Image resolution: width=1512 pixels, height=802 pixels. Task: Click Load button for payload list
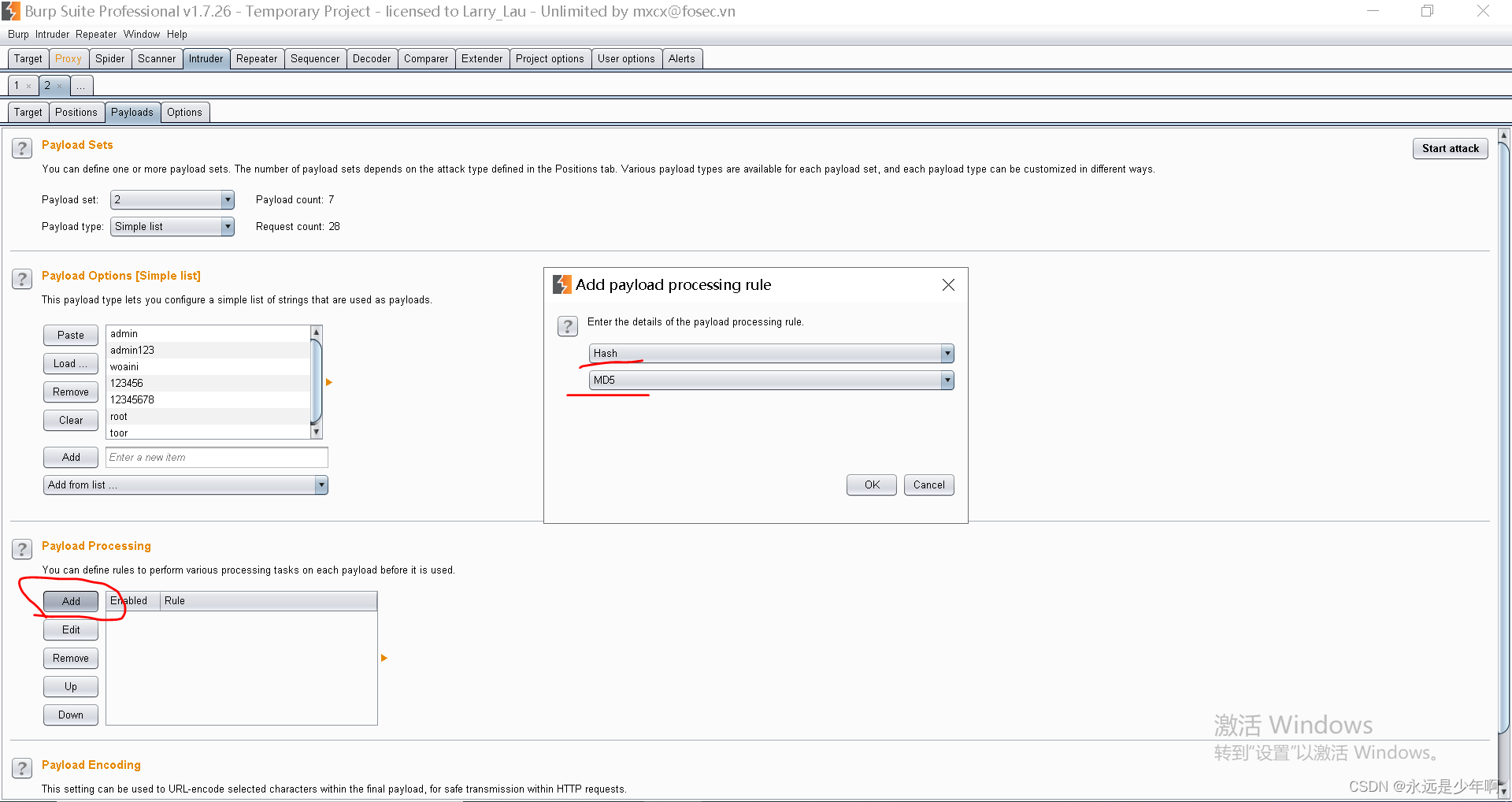(71, 364)
